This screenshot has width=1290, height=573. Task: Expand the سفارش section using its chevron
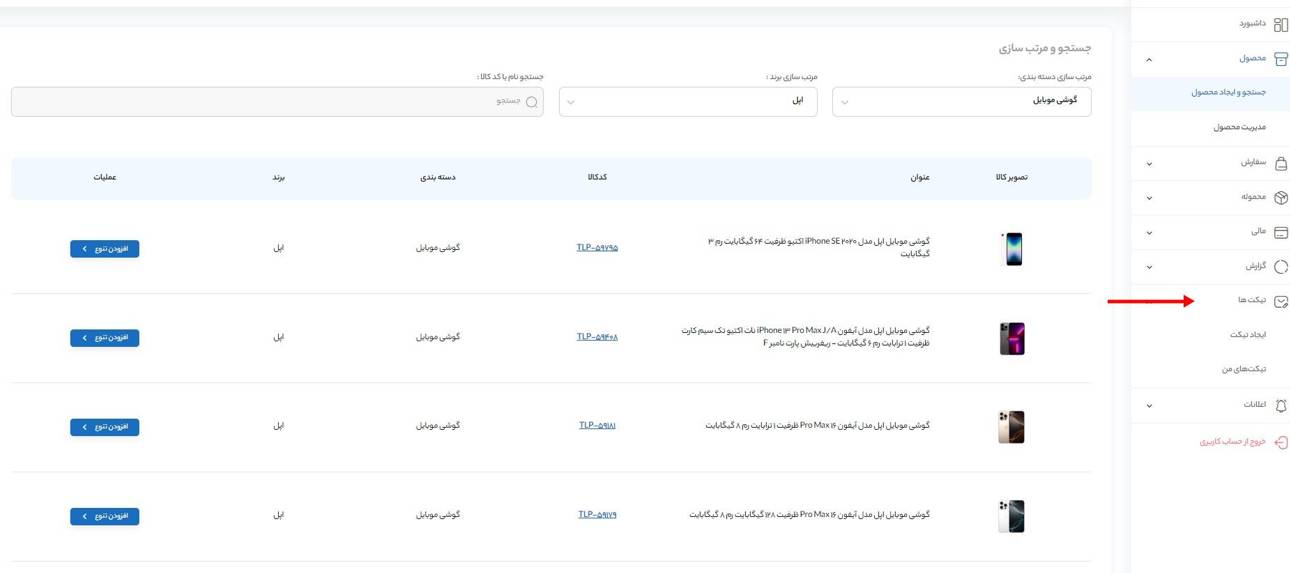click(x=1149, y=164)
